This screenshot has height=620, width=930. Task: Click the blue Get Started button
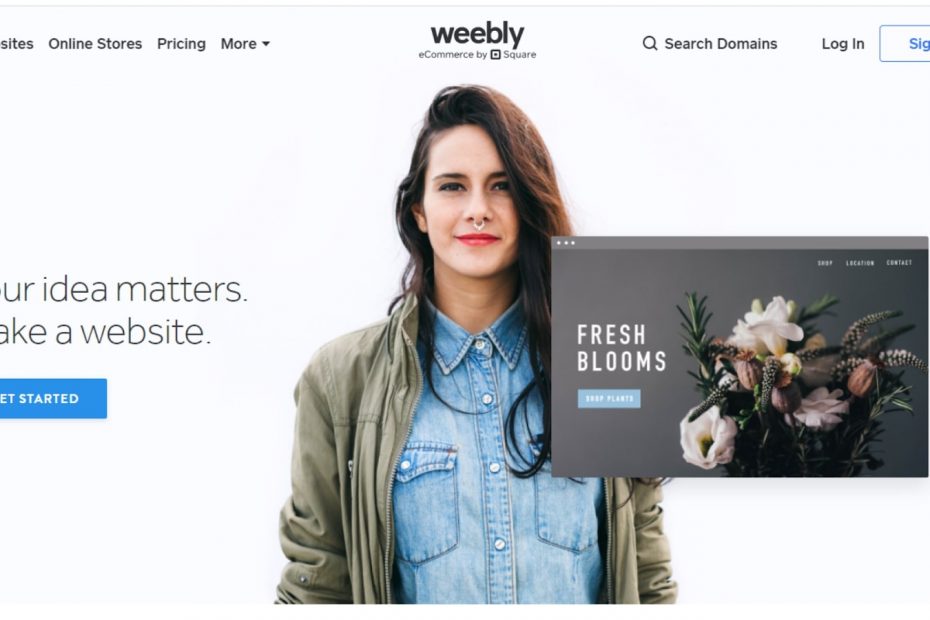(x=53, y=399)
